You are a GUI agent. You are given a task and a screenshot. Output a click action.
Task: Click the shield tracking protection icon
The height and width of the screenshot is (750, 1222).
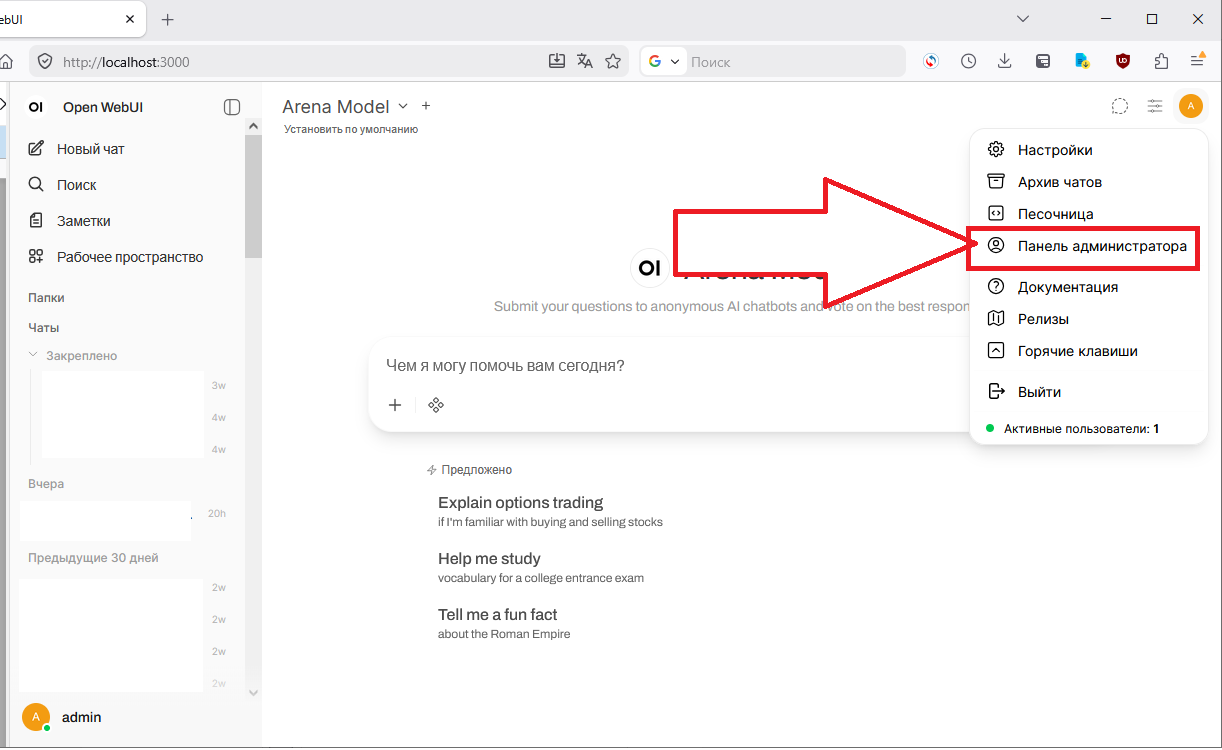44,62
